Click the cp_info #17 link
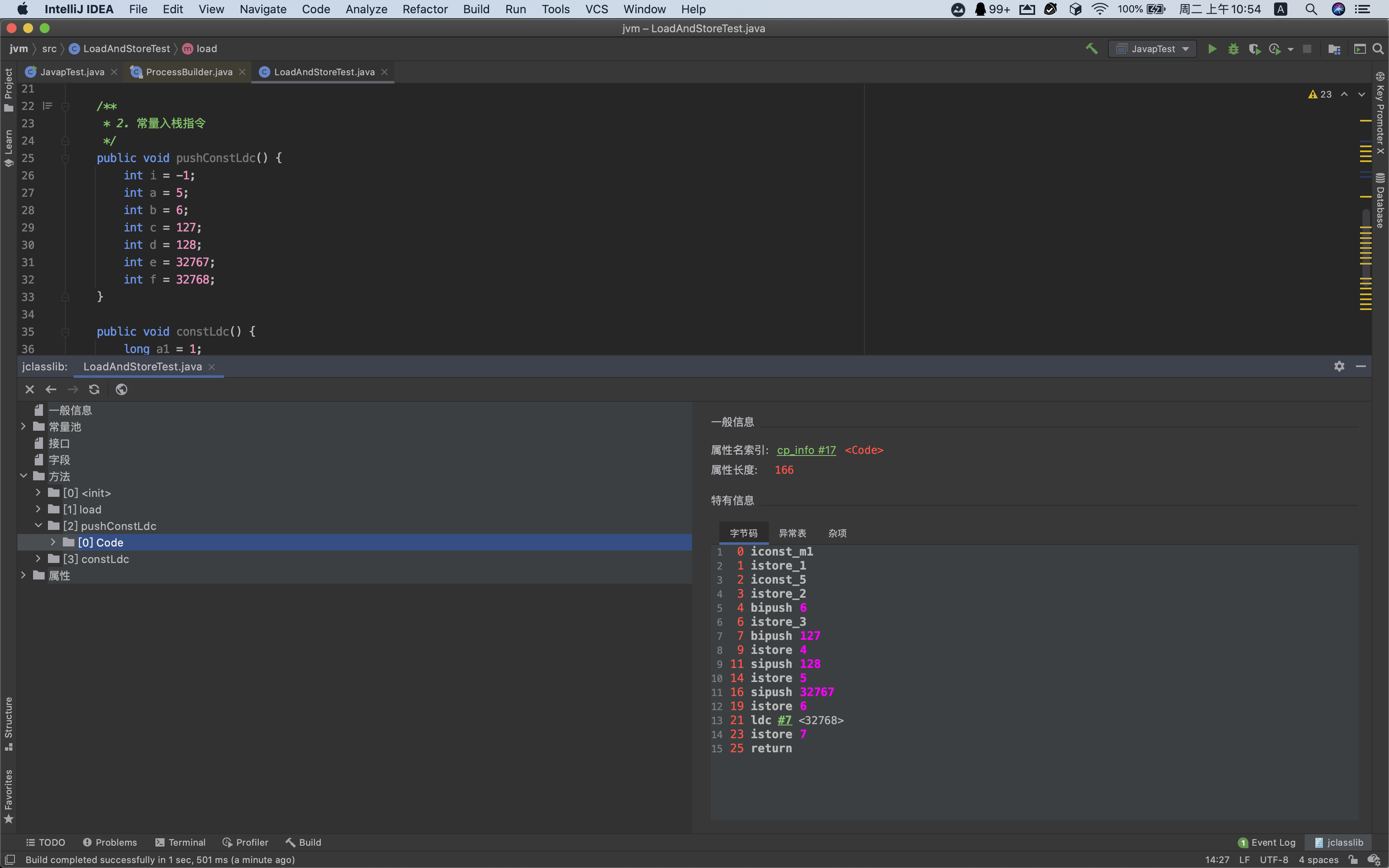The width and height of the screenshot is (1389, 868). pos(806,450)
